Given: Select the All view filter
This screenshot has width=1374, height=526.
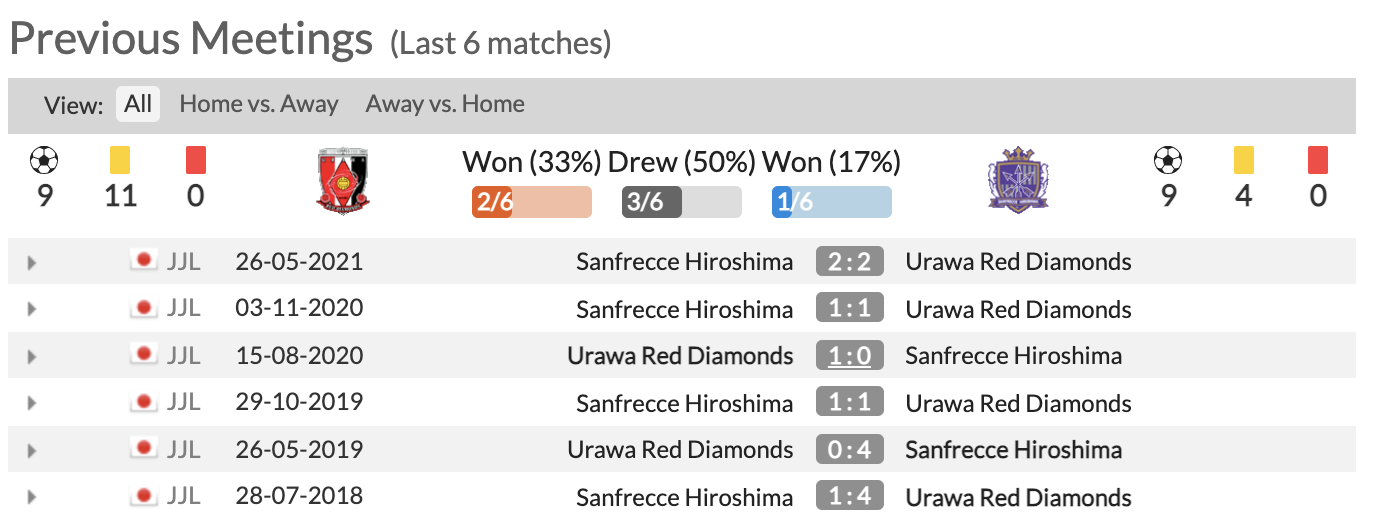Looking at the screenshot, I should [x=138, y=103].
